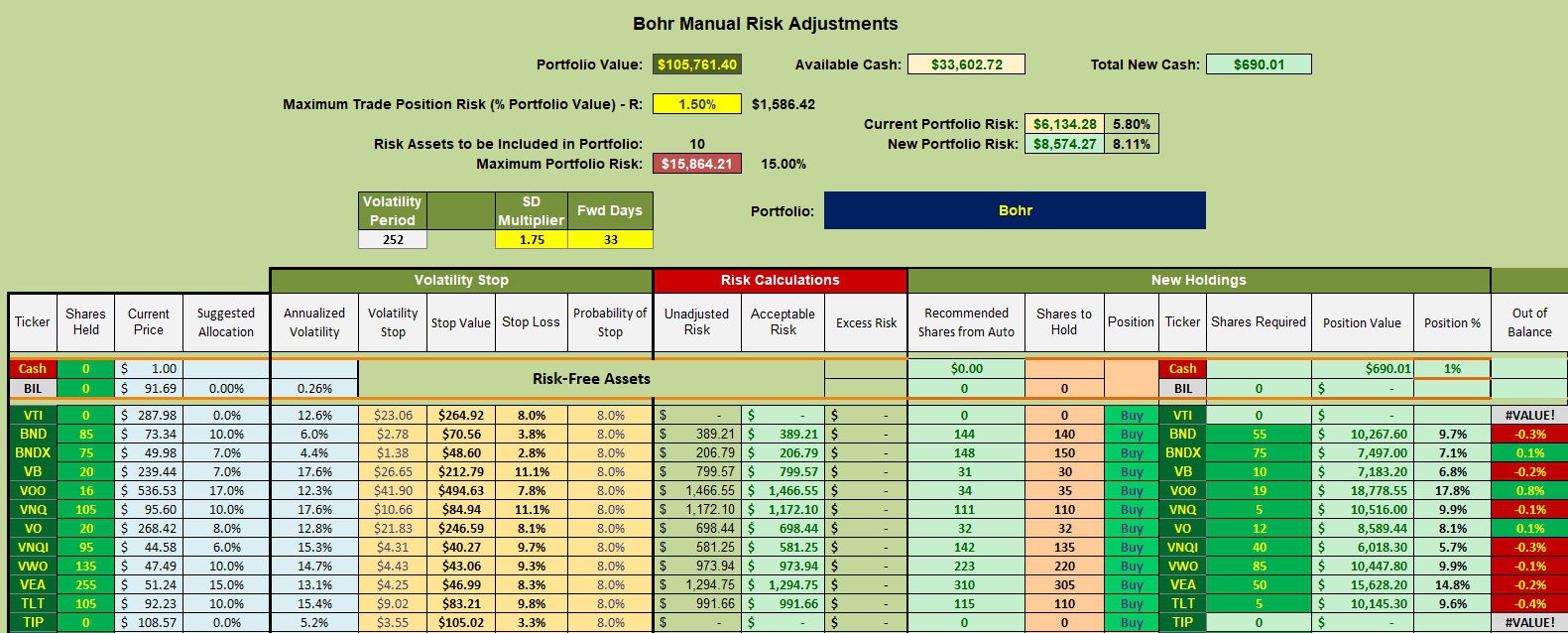1568x633 pixels.
Task: Click the Volatility Period value 252
Action: pos(393,239)
